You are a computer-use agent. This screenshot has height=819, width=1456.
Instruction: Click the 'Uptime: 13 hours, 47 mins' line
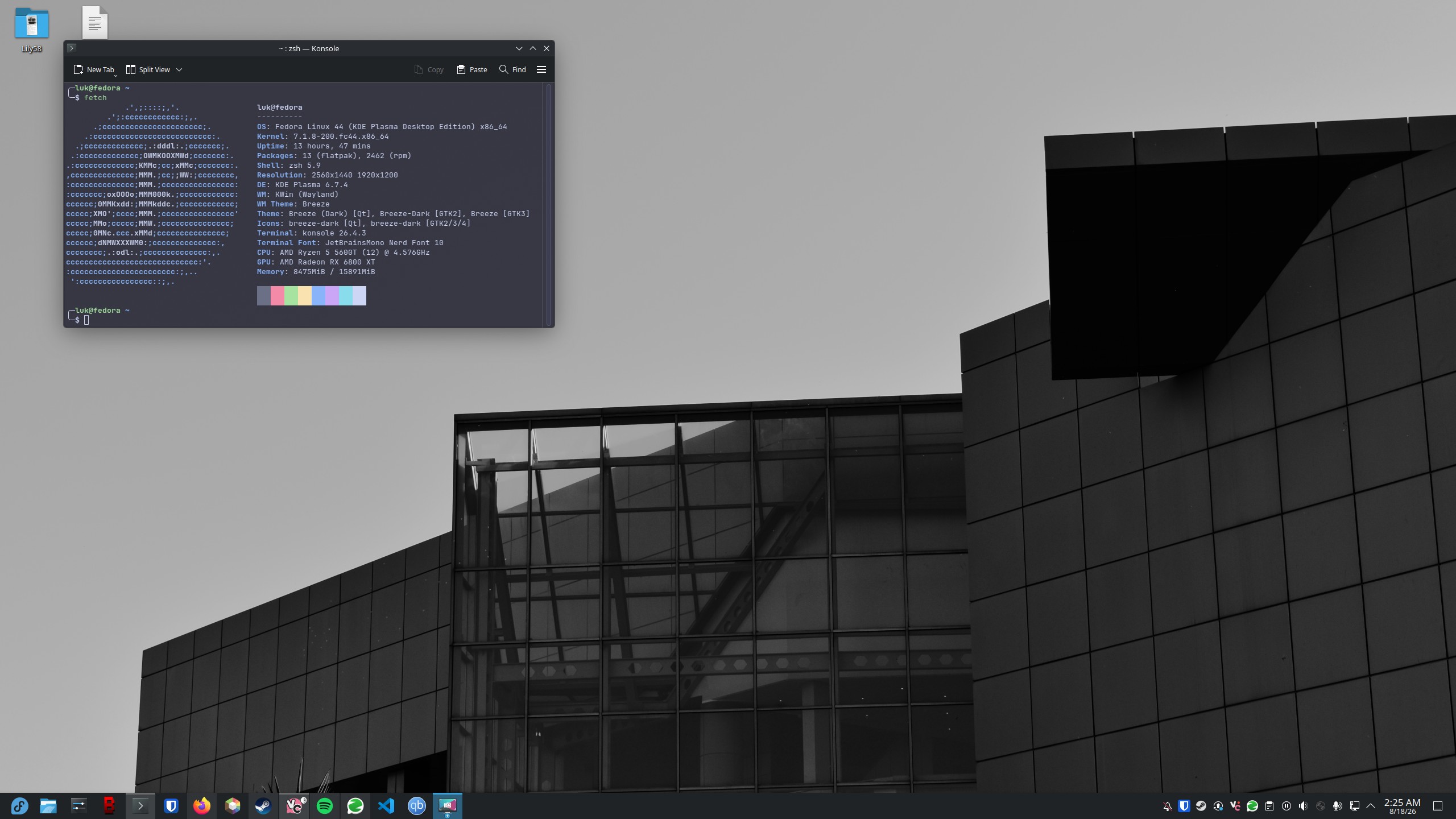point(313,146)
